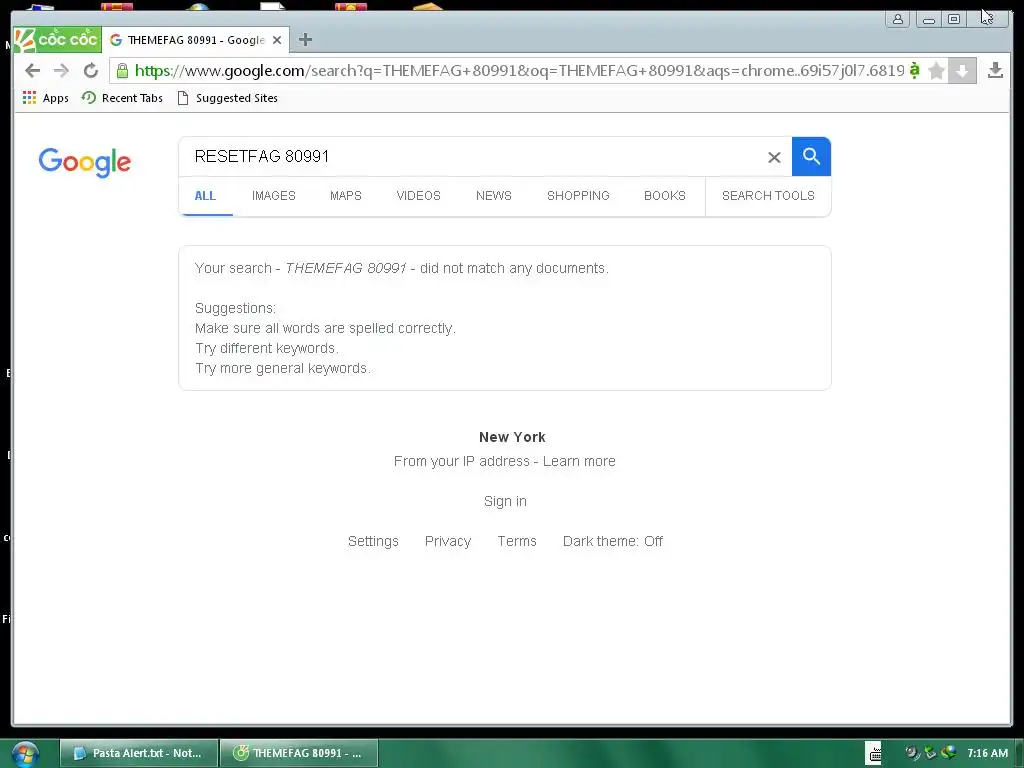Open the Settings footer link

click(x=373, y=541)
